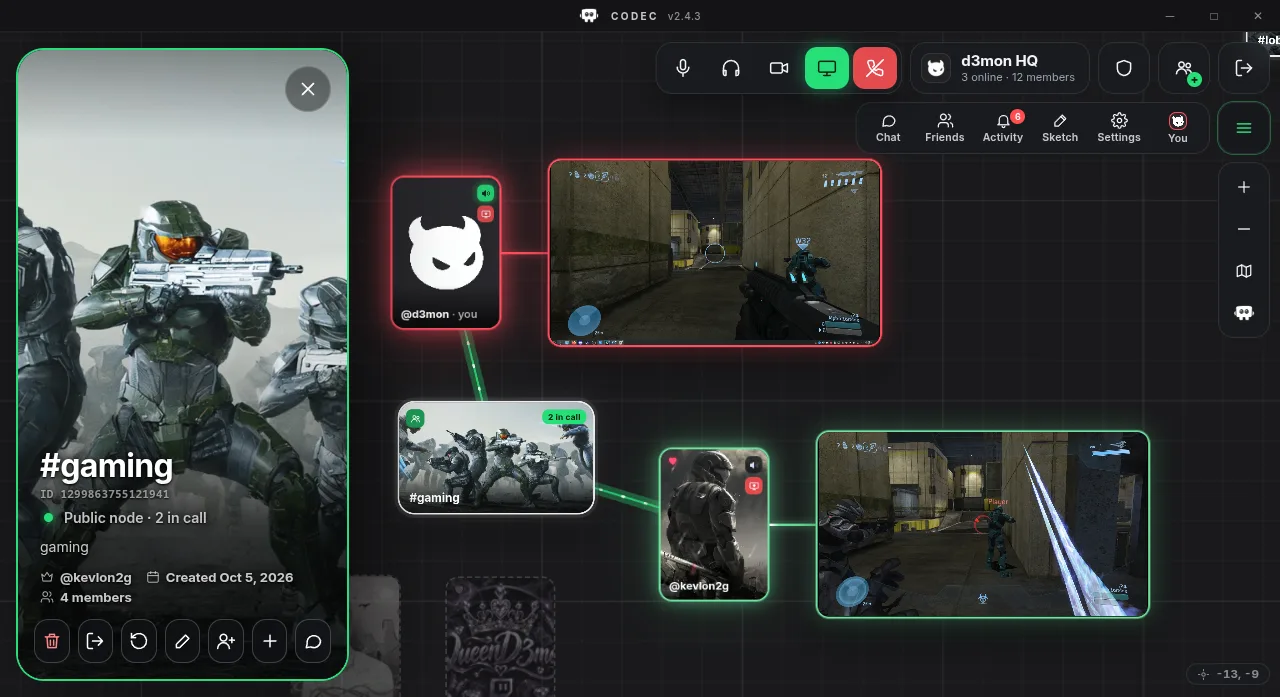Turn on the camera
The height and width of the screenshot is (697, 1280).
(779, 68)
